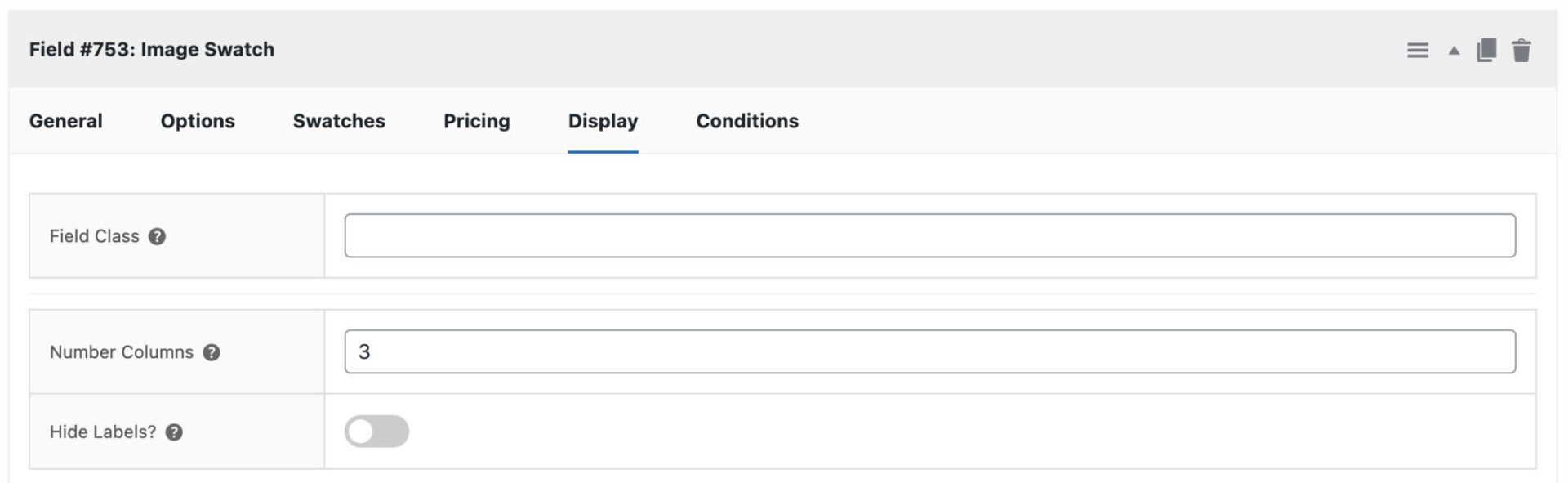This screenshot has height=483, width=1568.
Task: Click the active Display tab
Action: tap(603, 121)
